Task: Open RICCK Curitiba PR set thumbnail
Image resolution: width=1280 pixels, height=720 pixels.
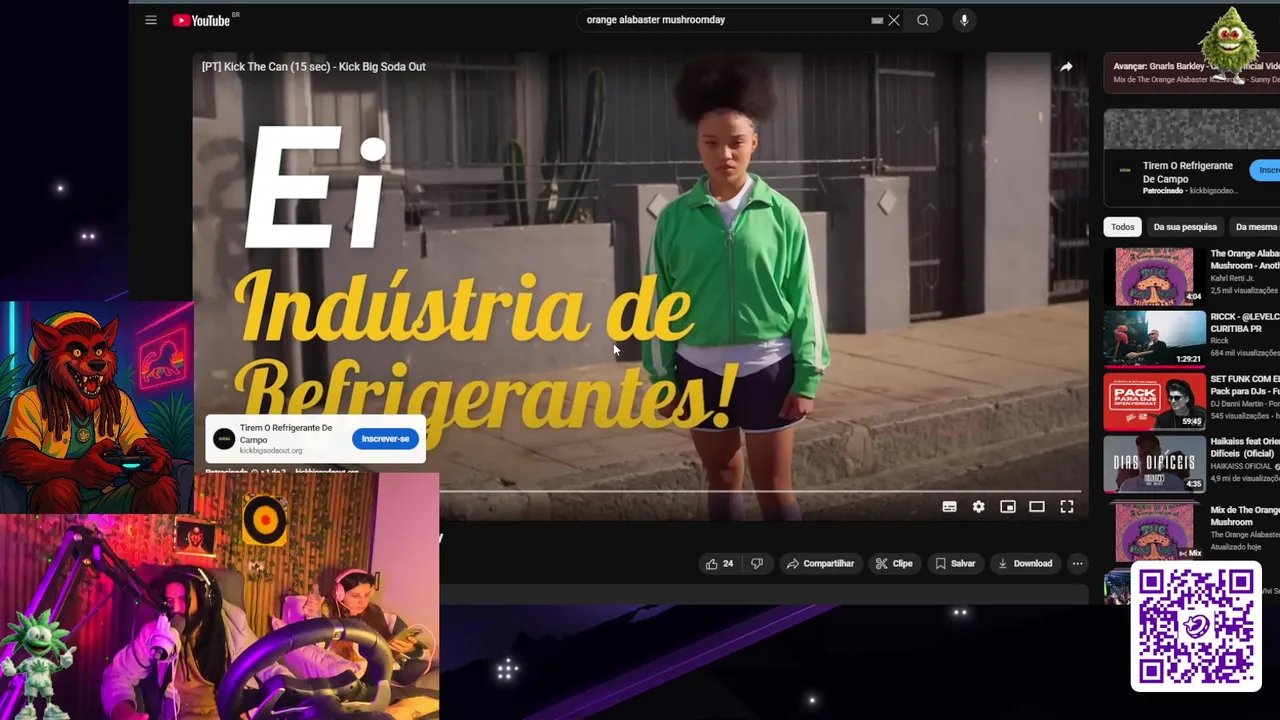Action: tap(1155, 339)
